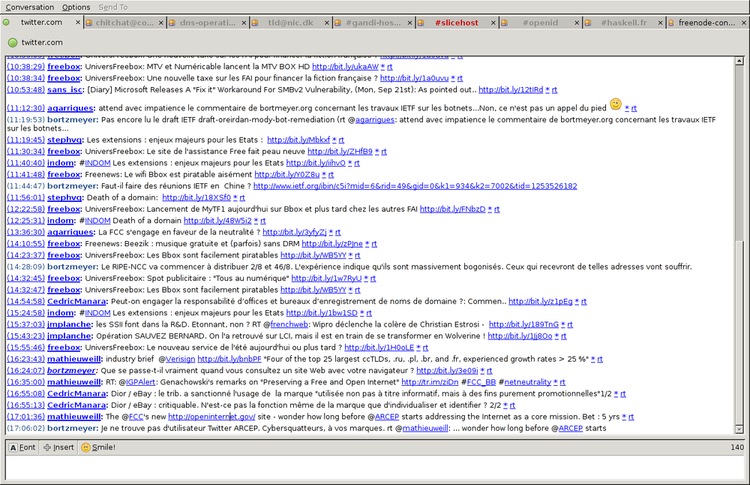
Task: Switch to the #slicehost tab
Action: [457, 22]
